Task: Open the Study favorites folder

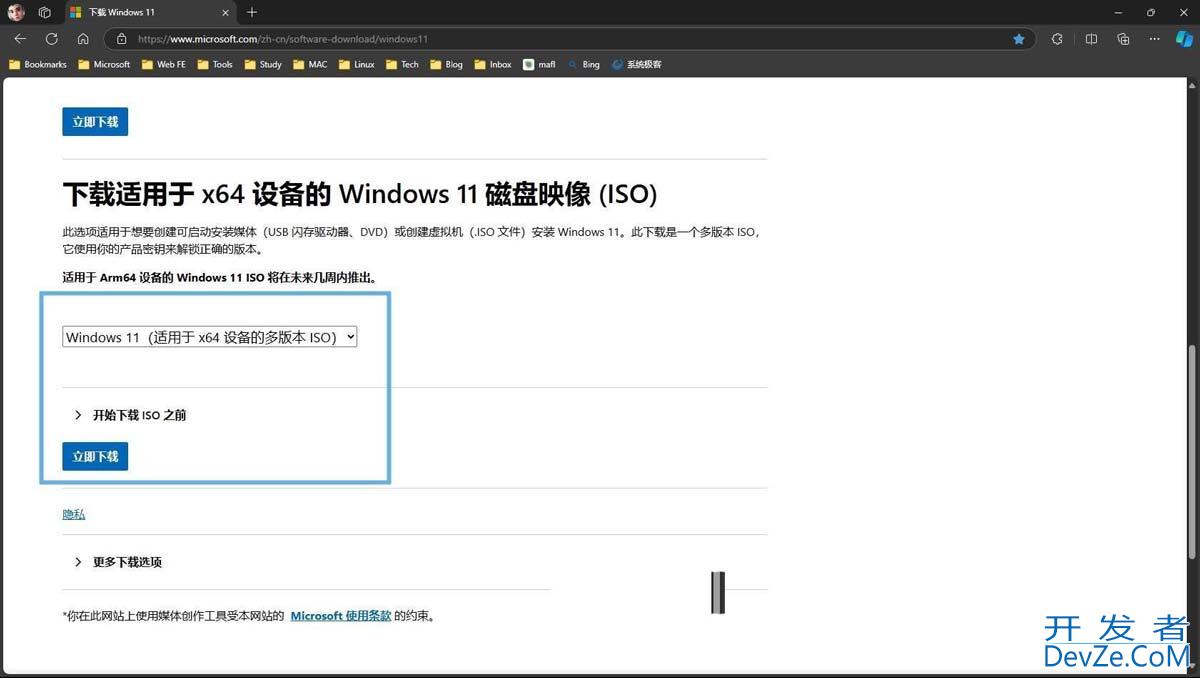Action: point(263,64)
